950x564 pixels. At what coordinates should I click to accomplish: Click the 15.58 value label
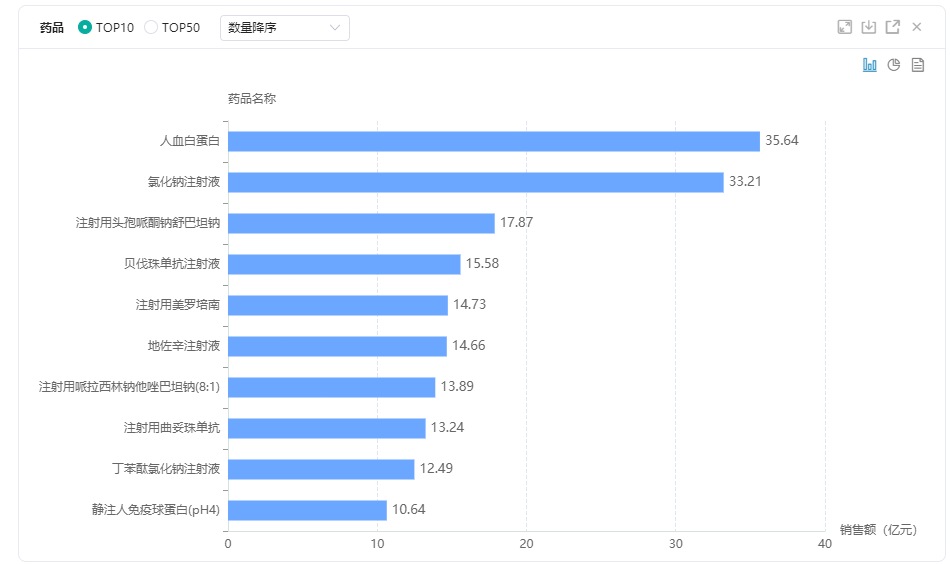tap(482, 264)
